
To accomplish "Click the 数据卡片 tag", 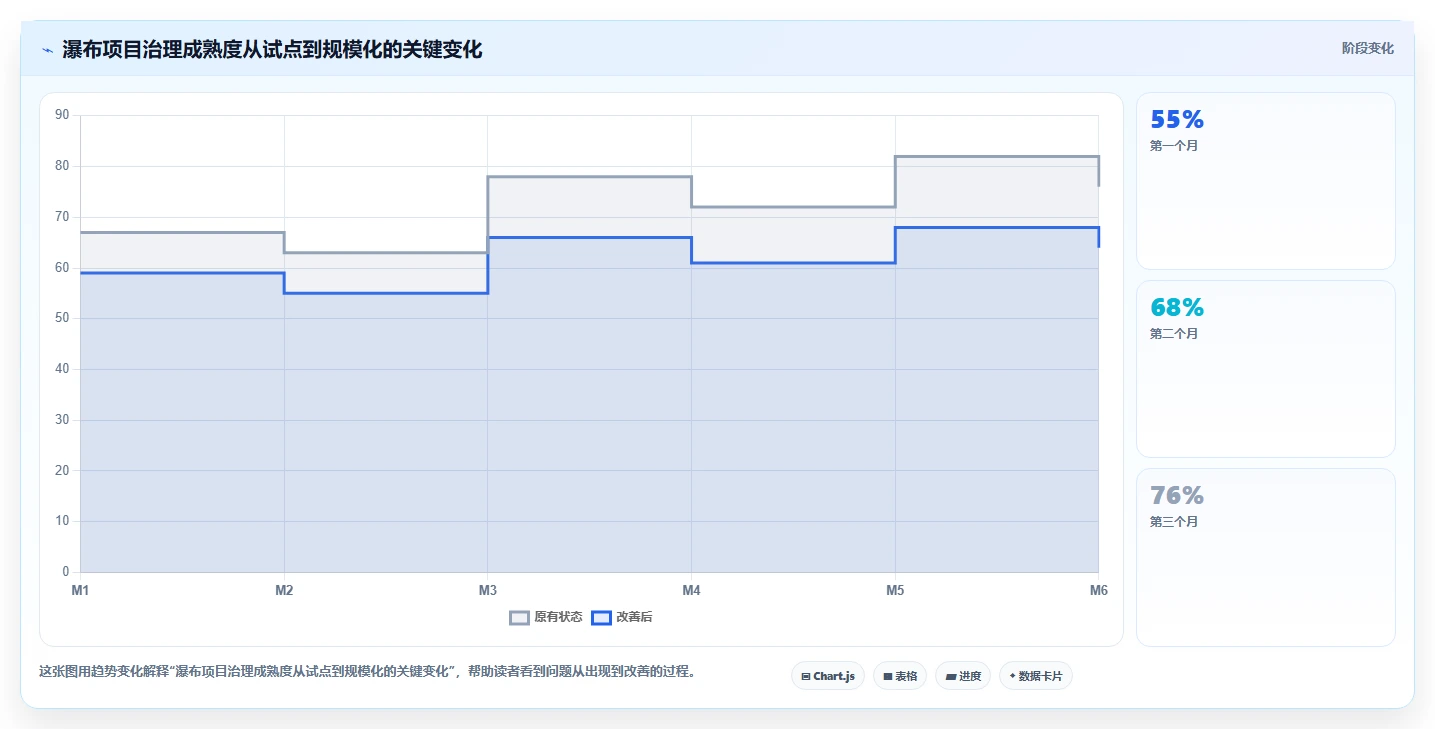I will [1036, 676].
